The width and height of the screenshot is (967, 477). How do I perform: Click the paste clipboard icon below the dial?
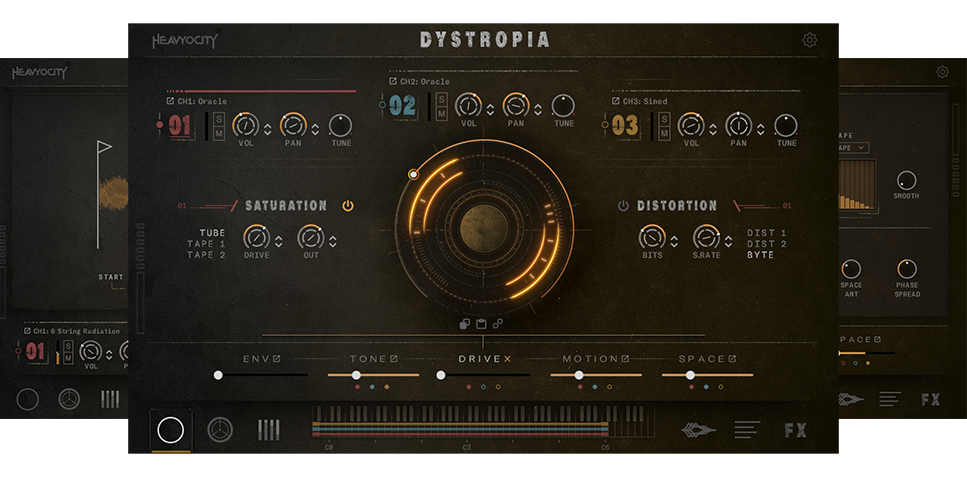click(x=481, y=323)
